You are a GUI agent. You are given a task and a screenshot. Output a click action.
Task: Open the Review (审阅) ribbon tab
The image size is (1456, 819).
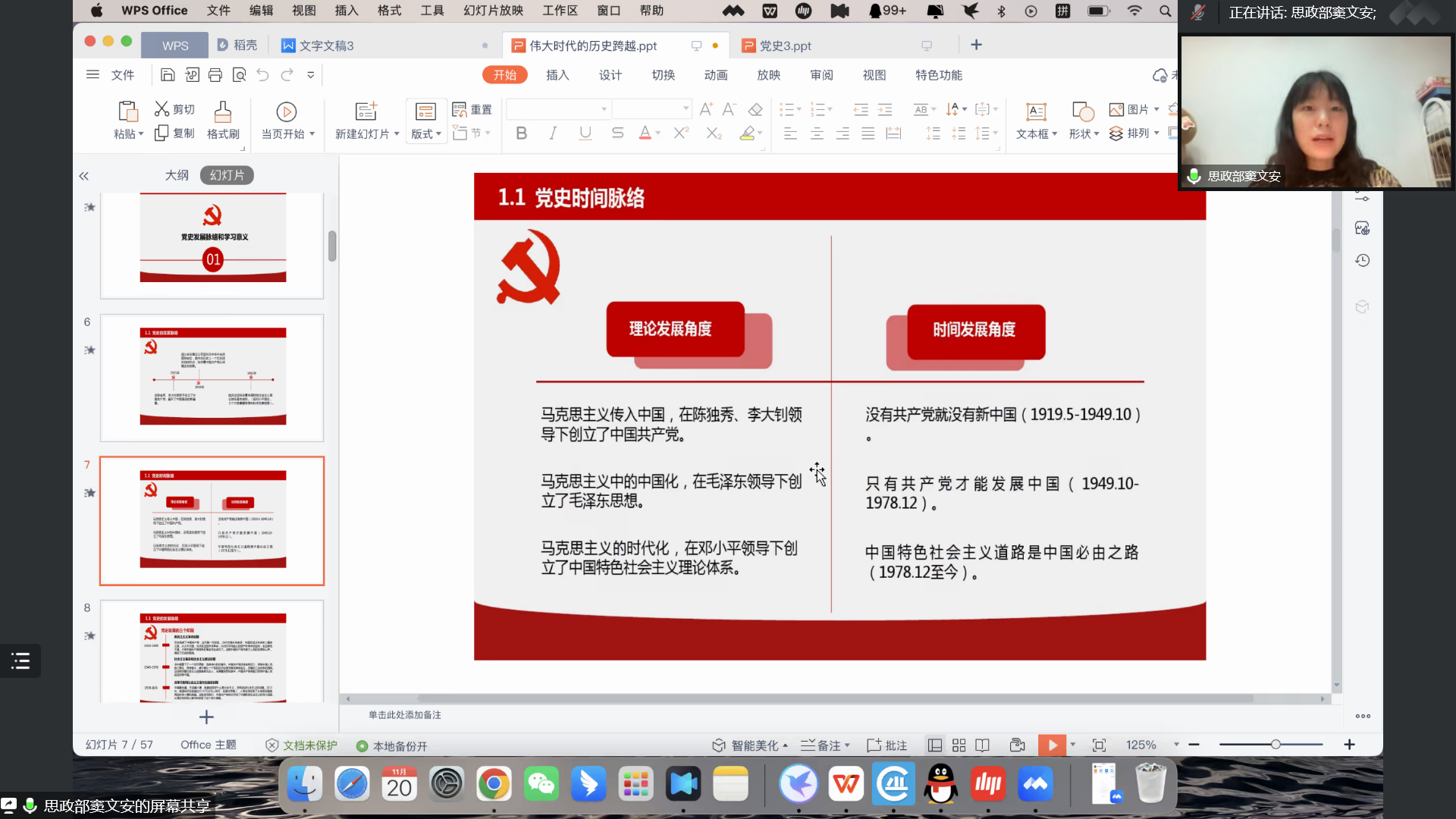(822, 75)
